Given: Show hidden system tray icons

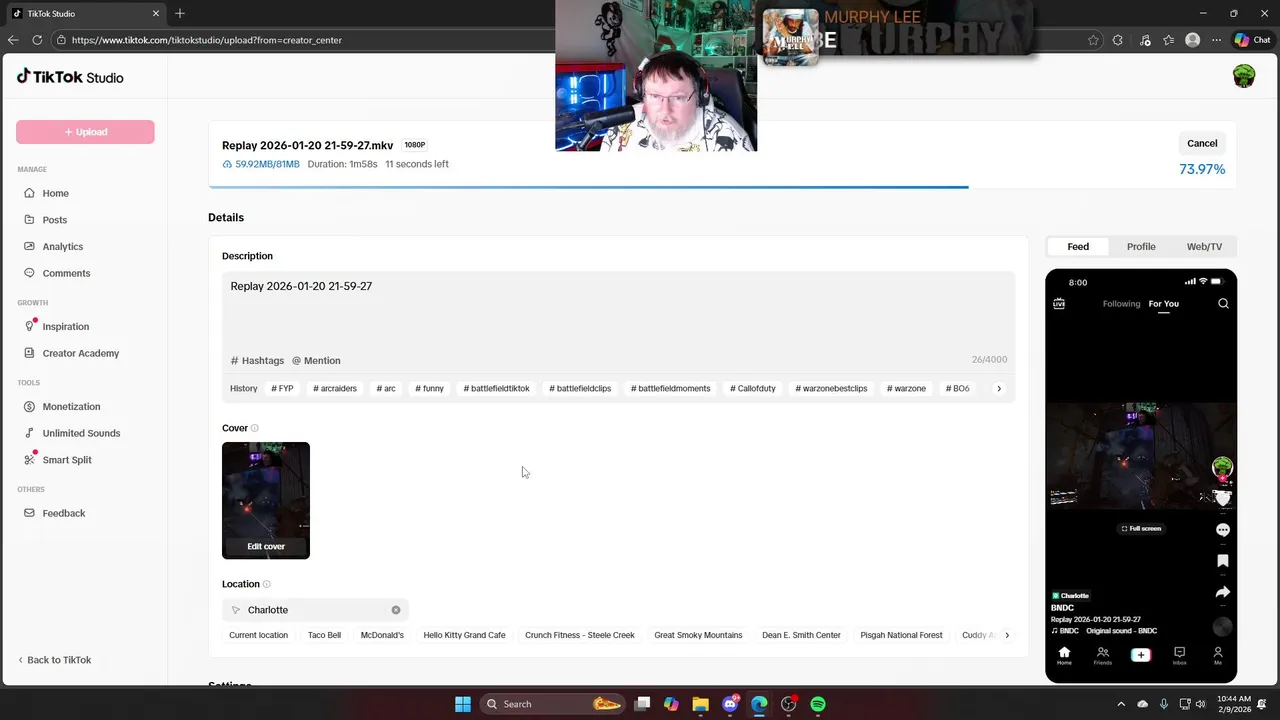Looking at the screenshot, I should pos(1121,704).
